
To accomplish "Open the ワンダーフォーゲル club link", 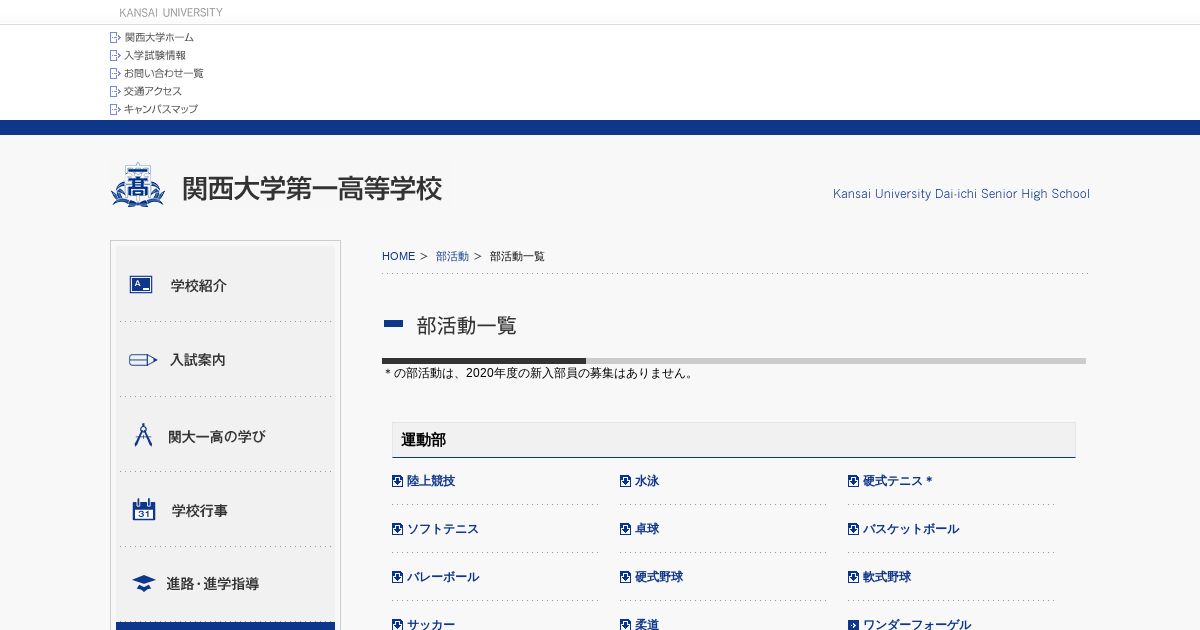I will tap(917, 625).
